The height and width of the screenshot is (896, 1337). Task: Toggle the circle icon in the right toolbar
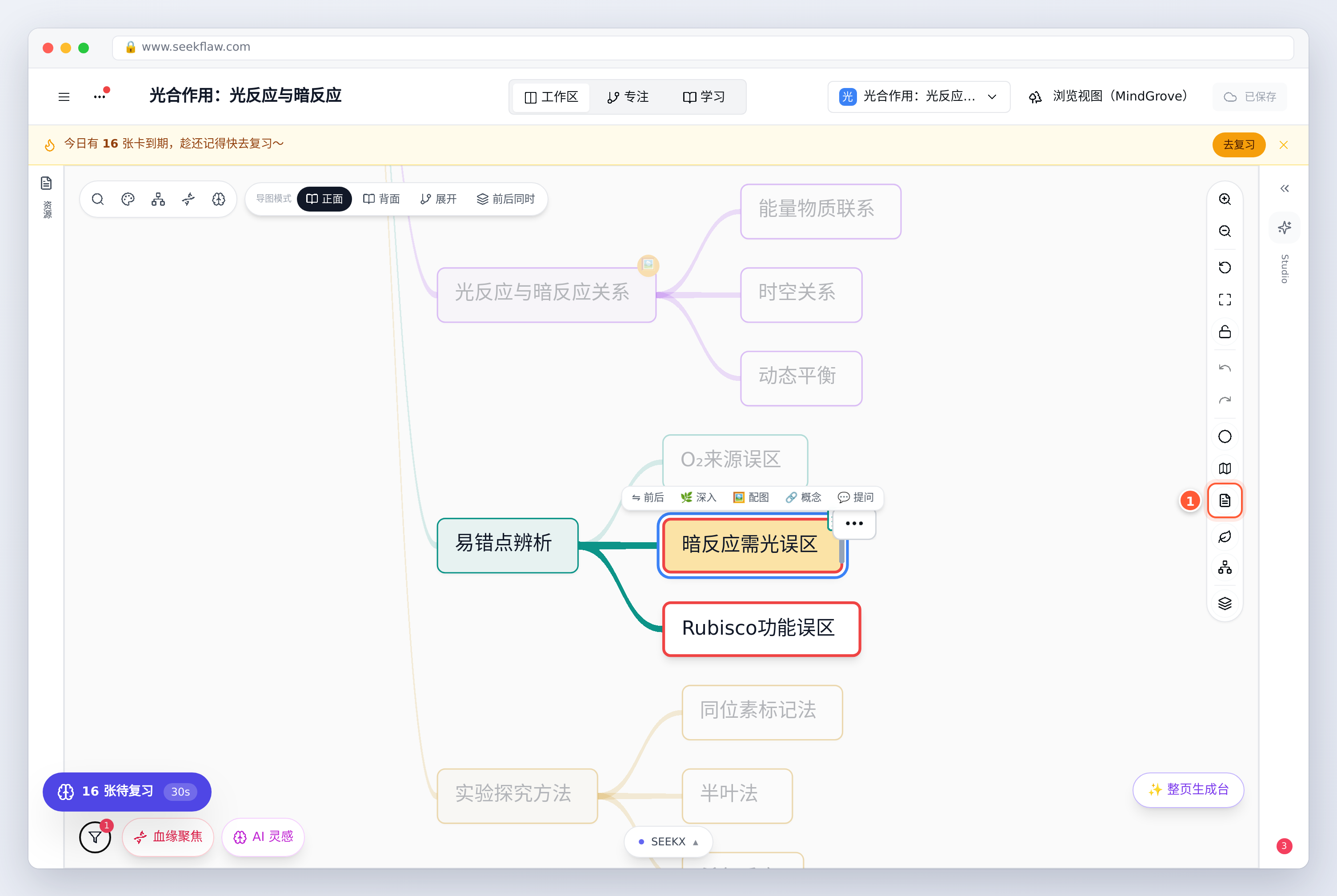pos(1225,436)
